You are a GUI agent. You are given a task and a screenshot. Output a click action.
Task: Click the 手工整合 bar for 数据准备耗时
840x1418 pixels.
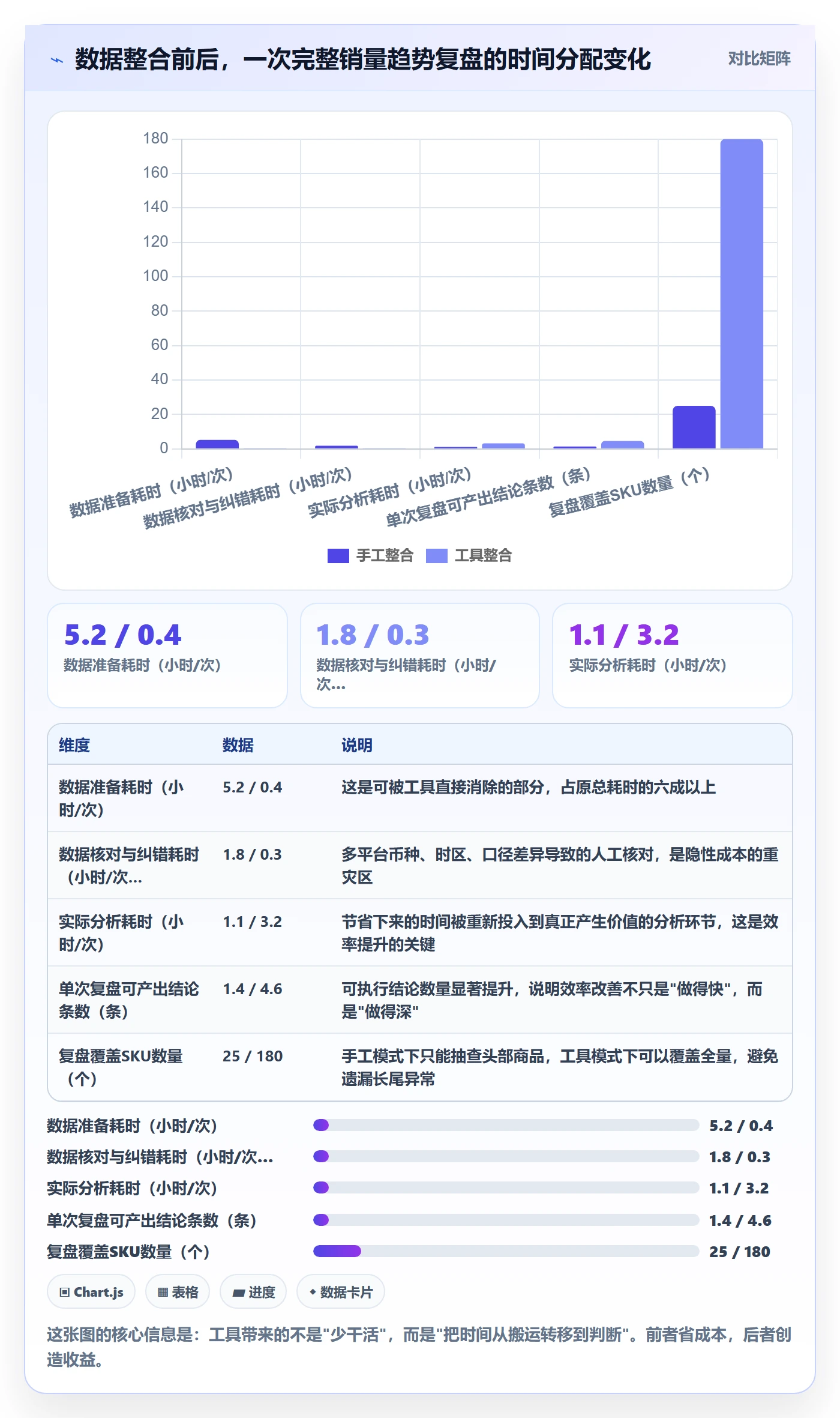[x=217, y=444]
